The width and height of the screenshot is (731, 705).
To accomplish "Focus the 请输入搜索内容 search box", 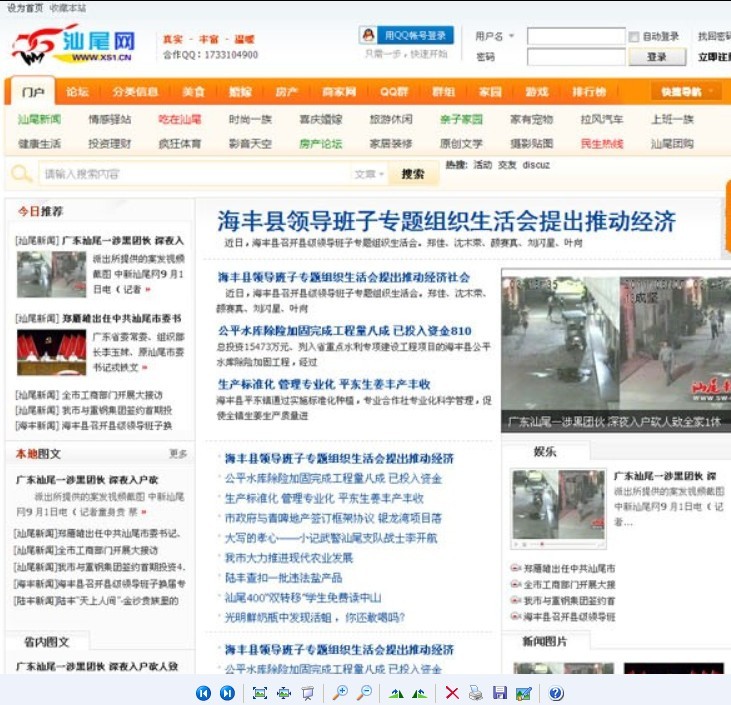I will point(195,174).
